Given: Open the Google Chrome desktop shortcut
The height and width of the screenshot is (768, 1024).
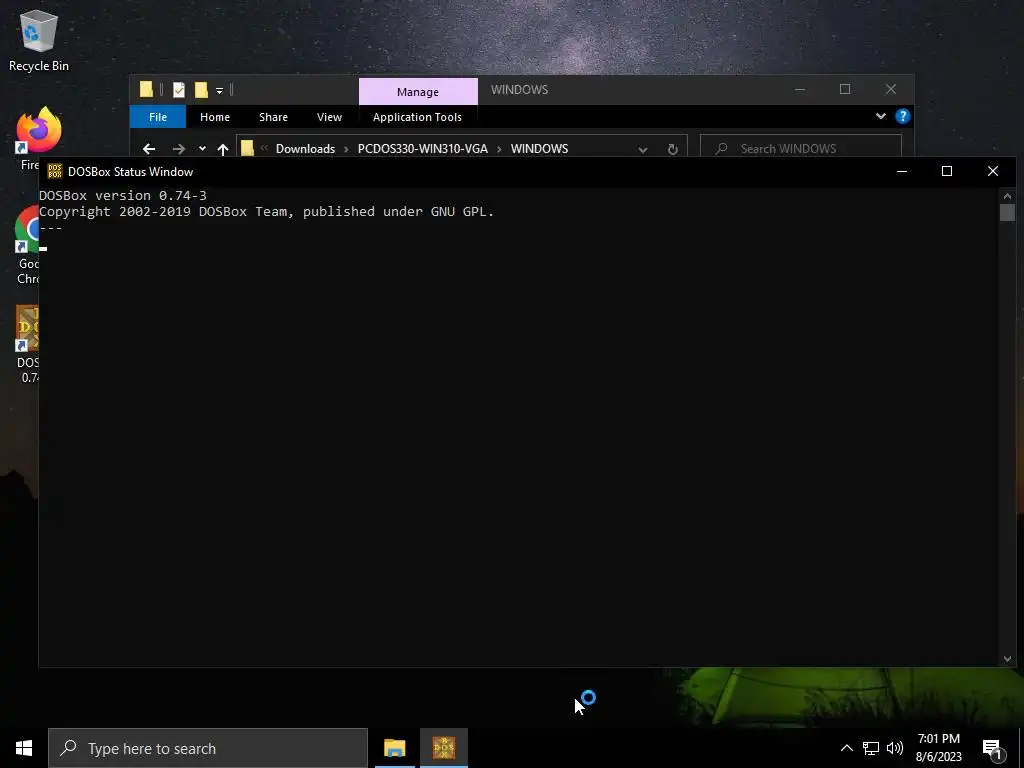Looking at the screenshot, I should pos(26,245).
